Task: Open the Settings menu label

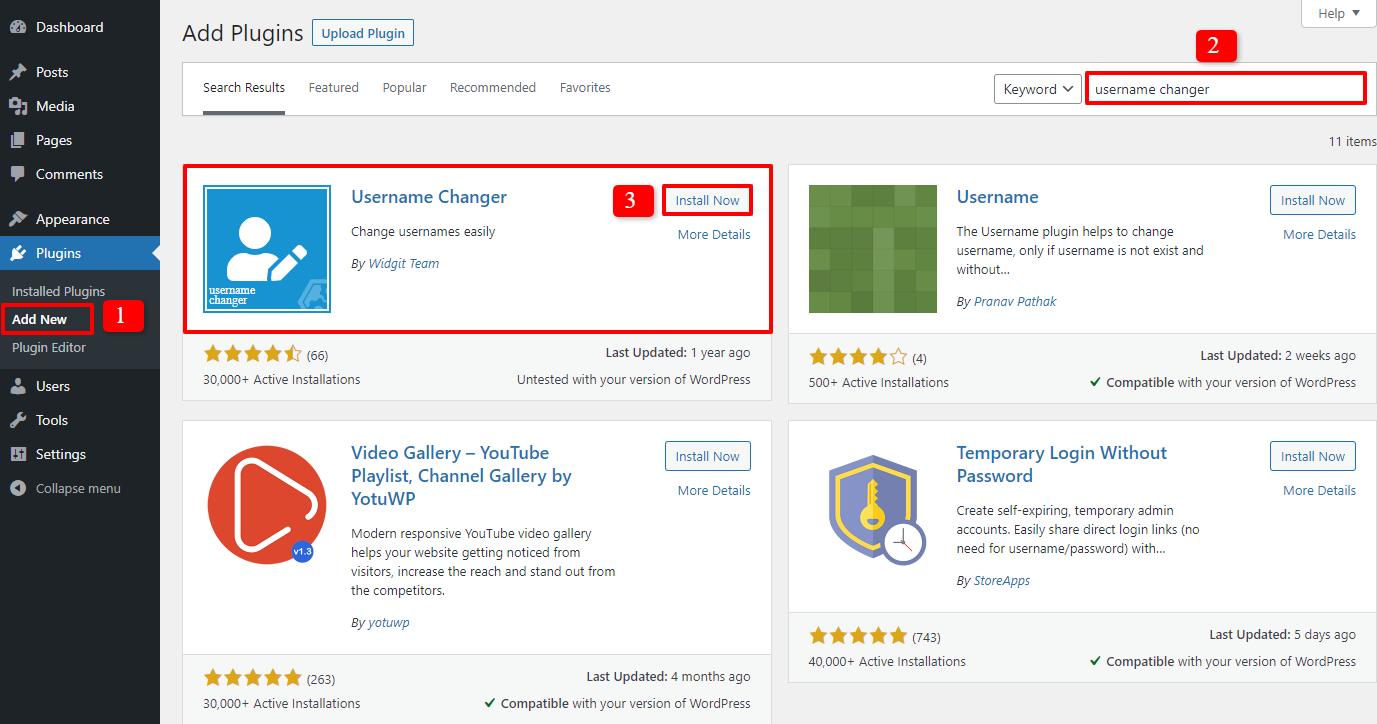Action: coord(61,454)
